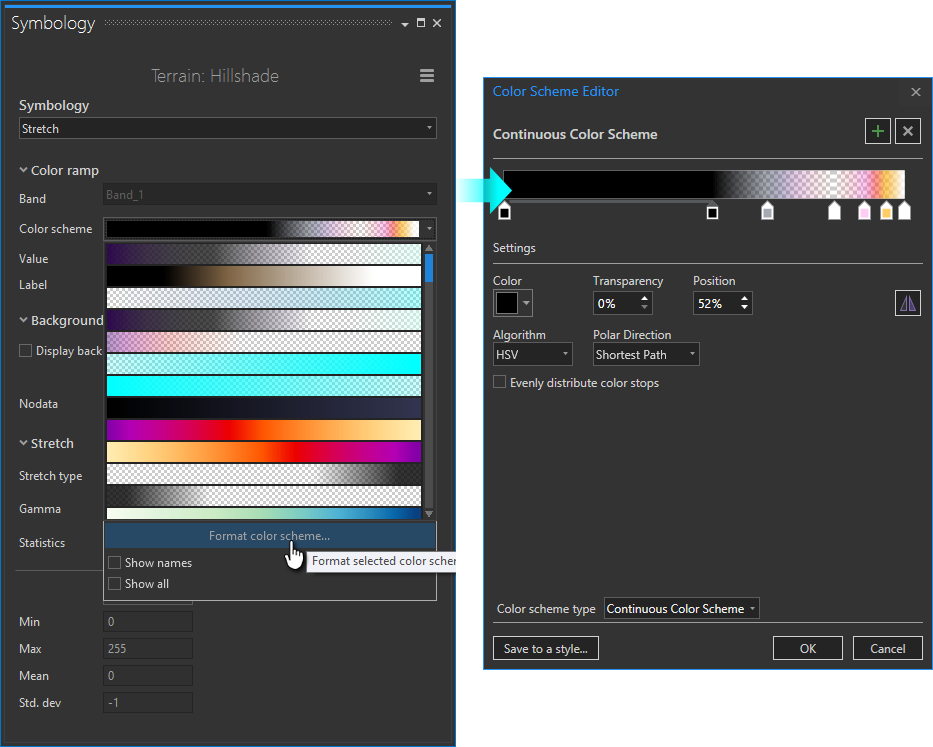
Task: Click the Min value field
Action: coord(148,621)
